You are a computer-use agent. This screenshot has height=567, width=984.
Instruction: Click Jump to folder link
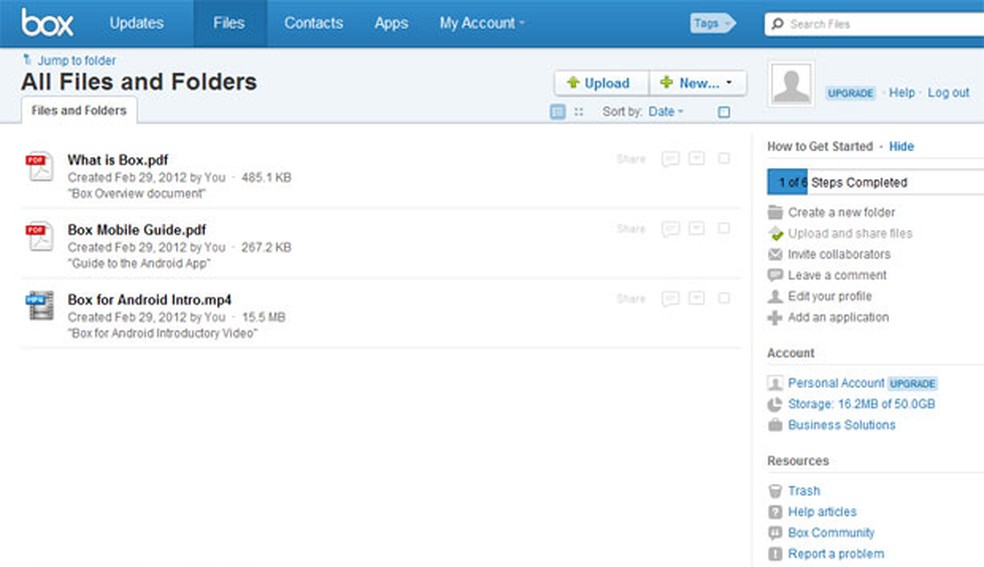click(76, 60)
